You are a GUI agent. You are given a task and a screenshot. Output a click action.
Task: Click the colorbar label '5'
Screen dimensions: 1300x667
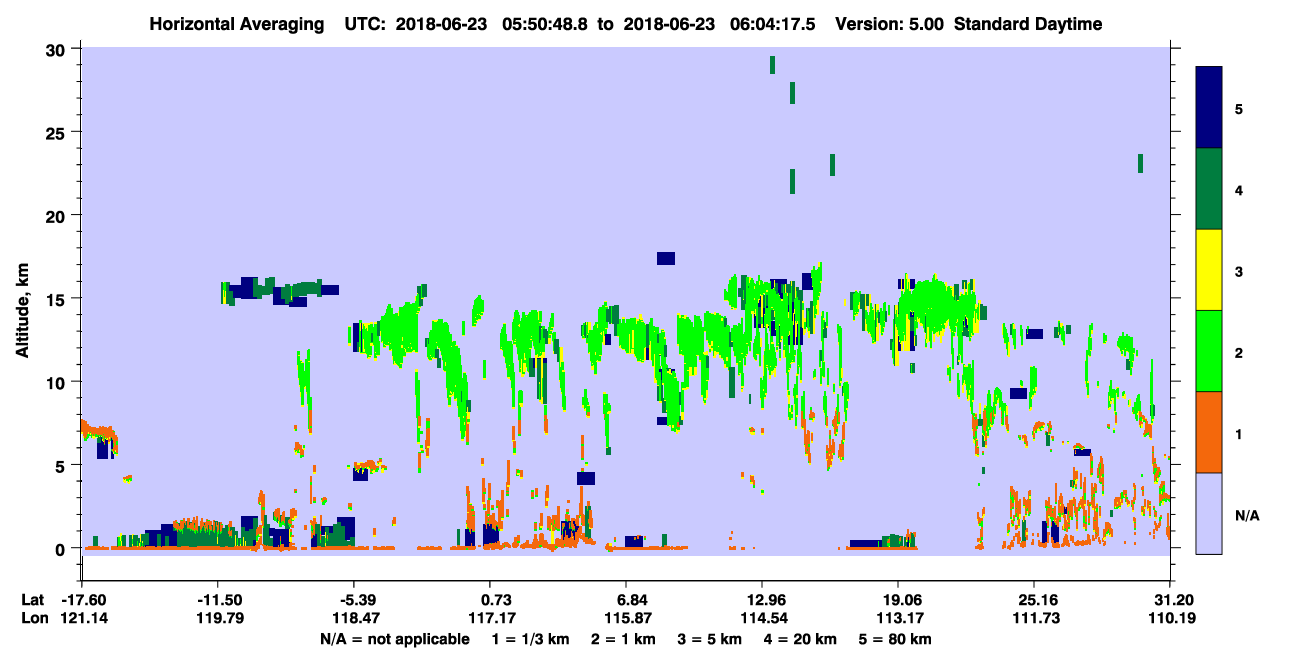1239,108
